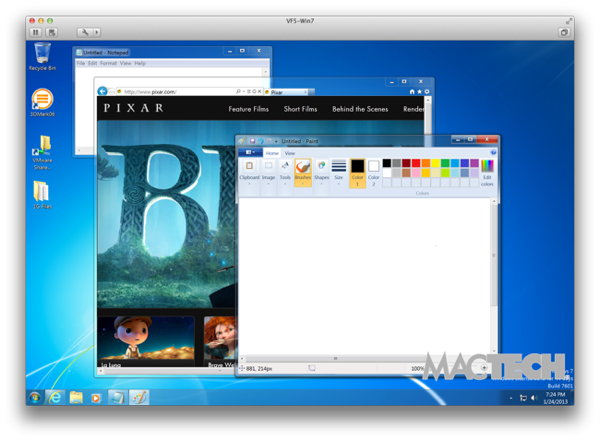Open the Feature Films link on Pixar
Screen dimensions: 600x441
pyautogui.click(x=248, y=109)
